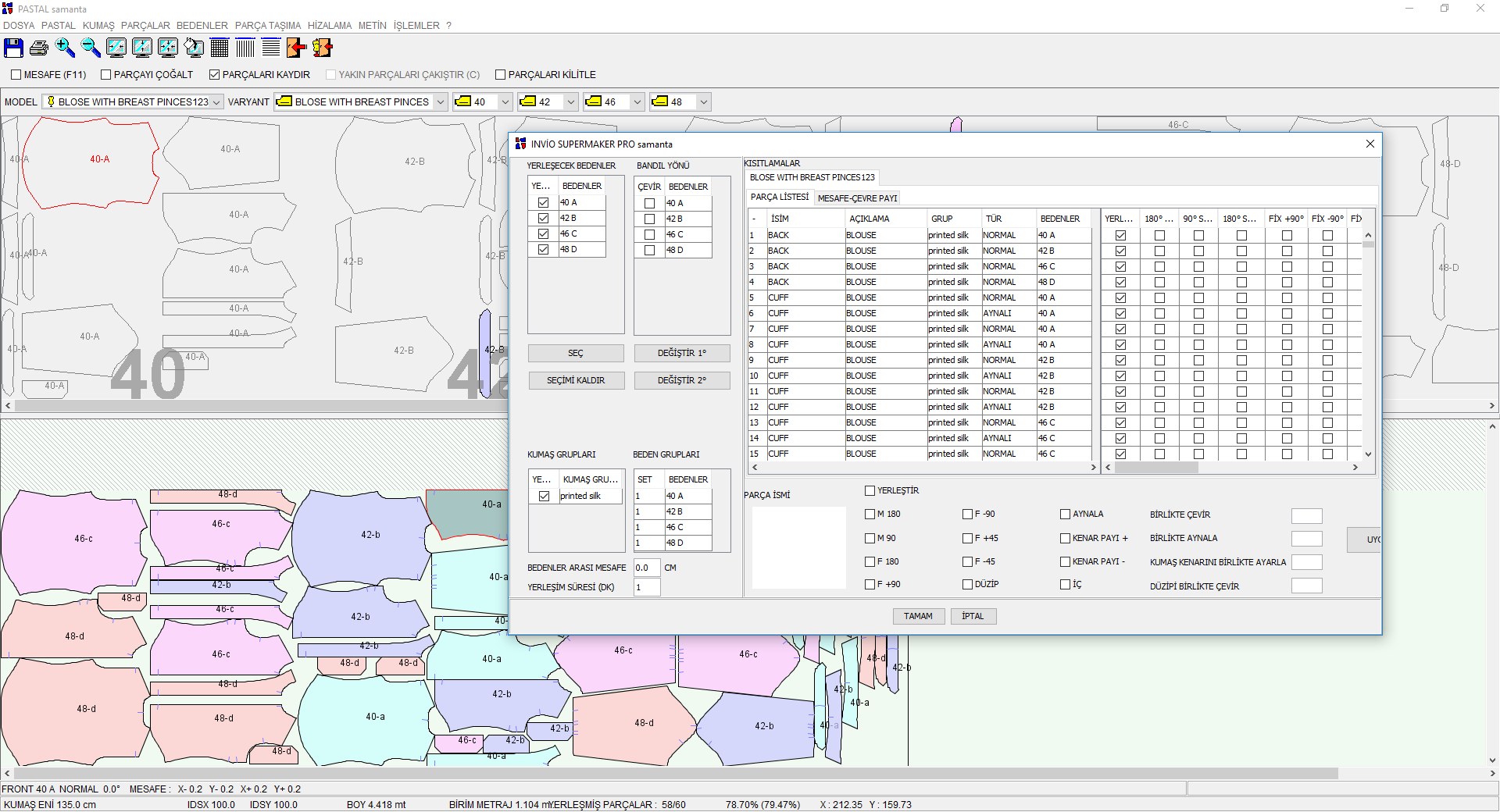Screen dimensions: 1500x812
Task: Switch to MESAFE-ÇEVRE PAYI tab
Action: (857, 198)
